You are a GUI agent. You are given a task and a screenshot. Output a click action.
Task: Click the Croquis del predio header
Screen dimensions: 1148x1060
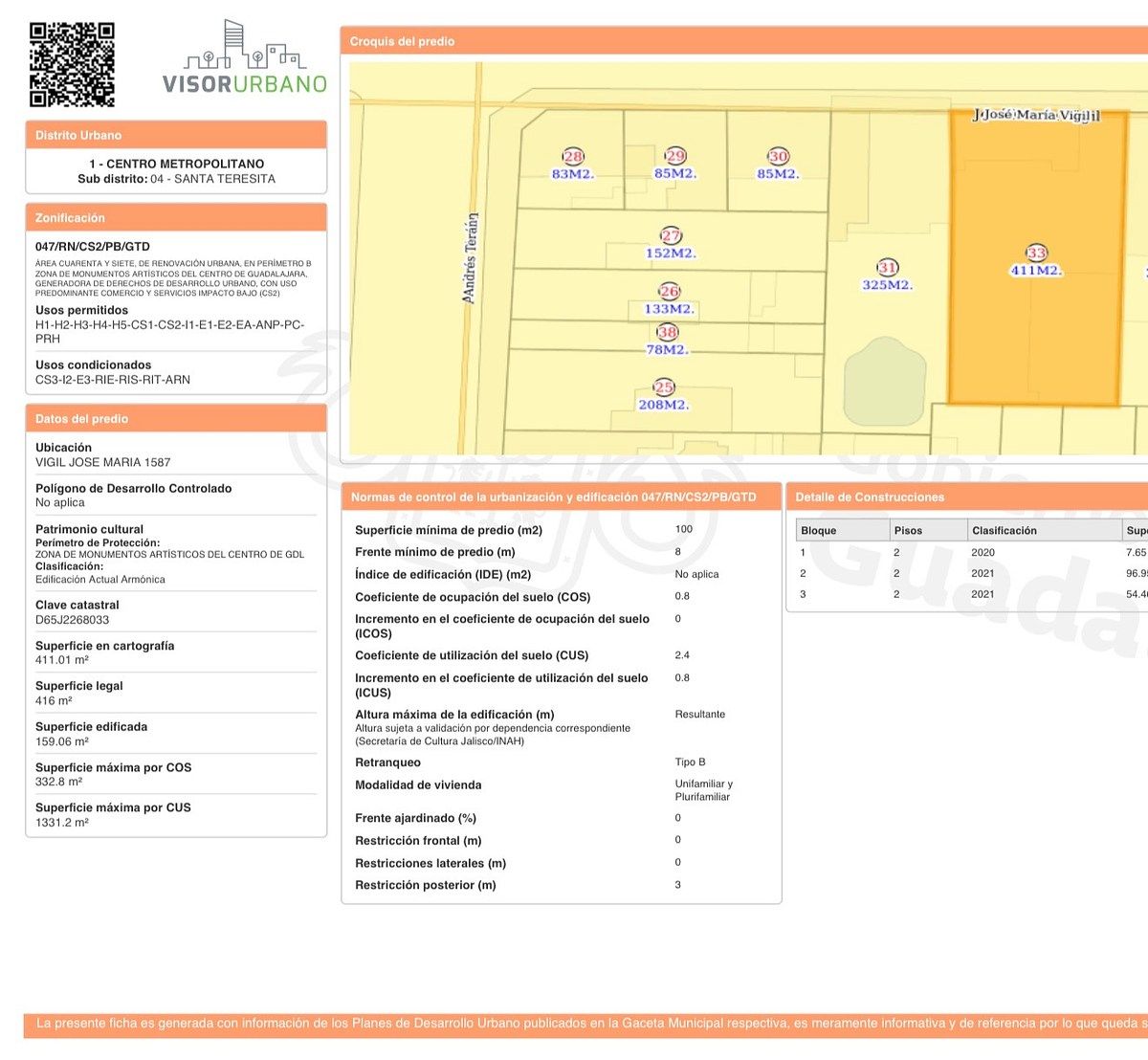coord(403,41)
